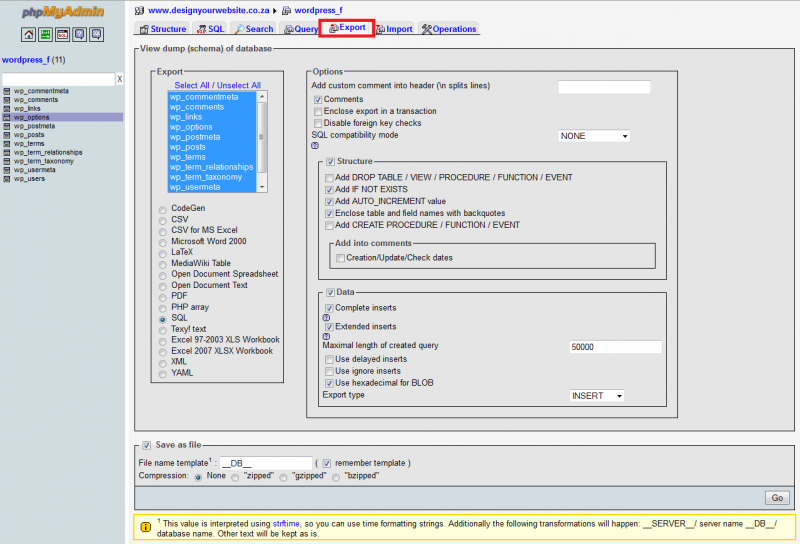Viewport: 800px width, 544px height.
Task: Open the Import tab
Action: (x=394, y=29)
